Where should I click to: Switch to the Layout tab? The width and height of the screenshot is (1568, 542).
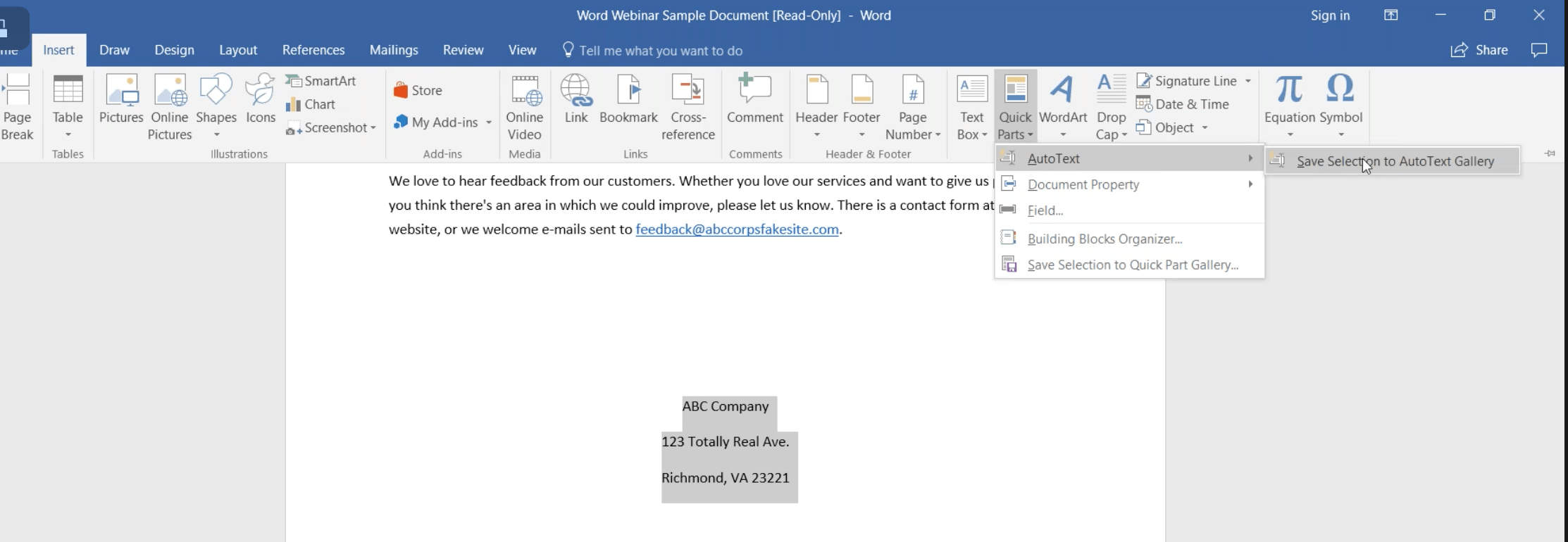[x=238, y=50]
